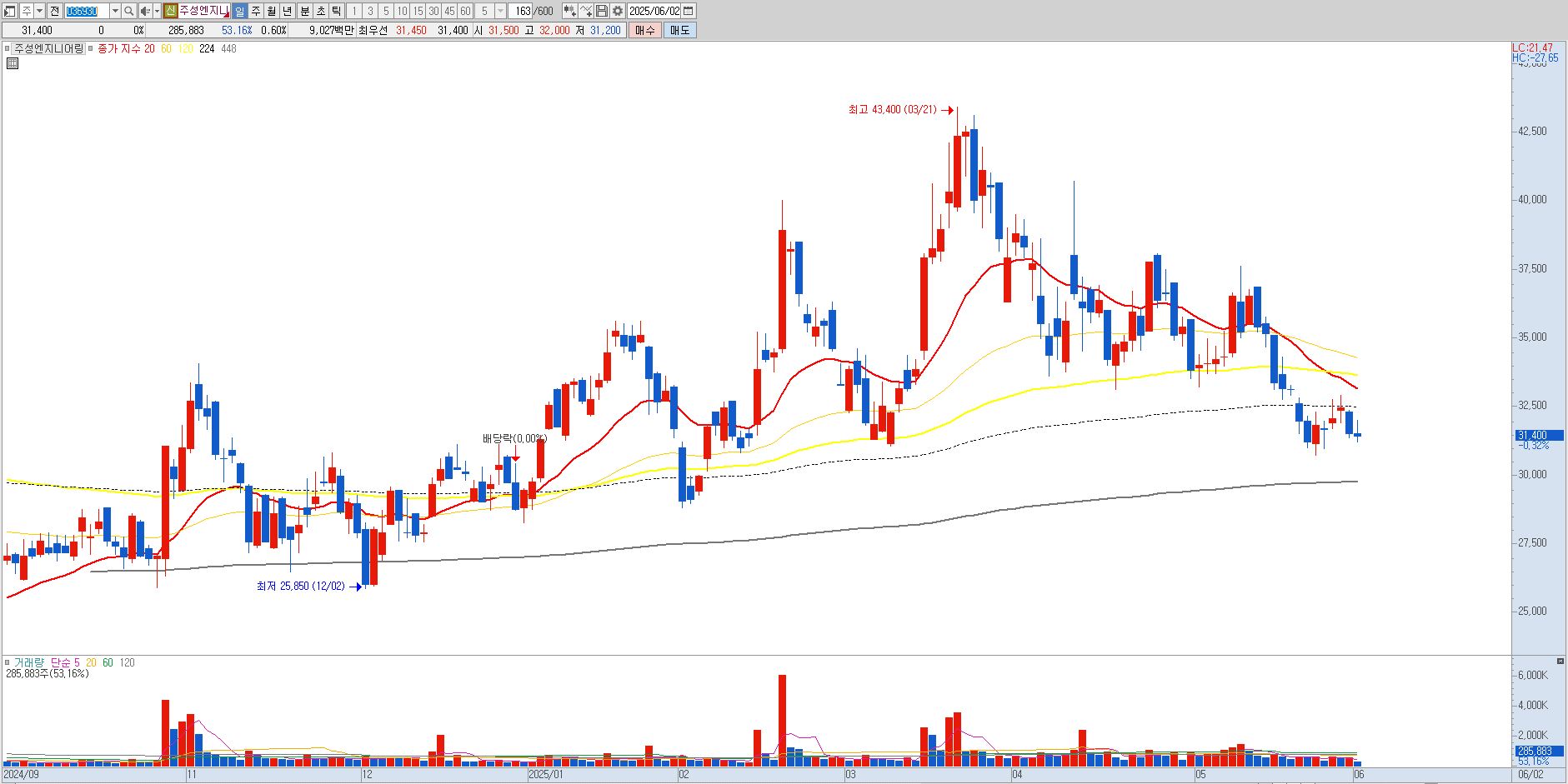The width and height of the screenshot is (1568, 784).
Task: Click the small square marker before 주성엔지니어링 label
Action: tap(8, 49)
